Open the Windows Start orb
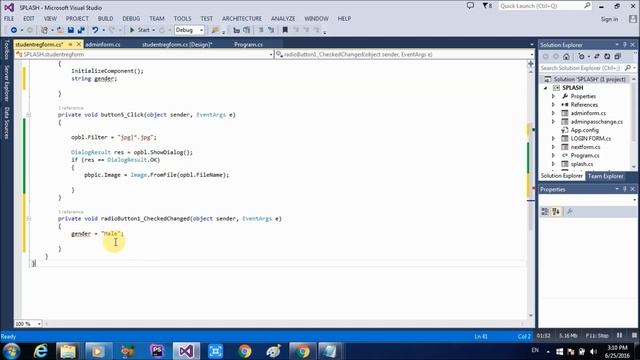640x360 pixels. (x=11, y=351)
